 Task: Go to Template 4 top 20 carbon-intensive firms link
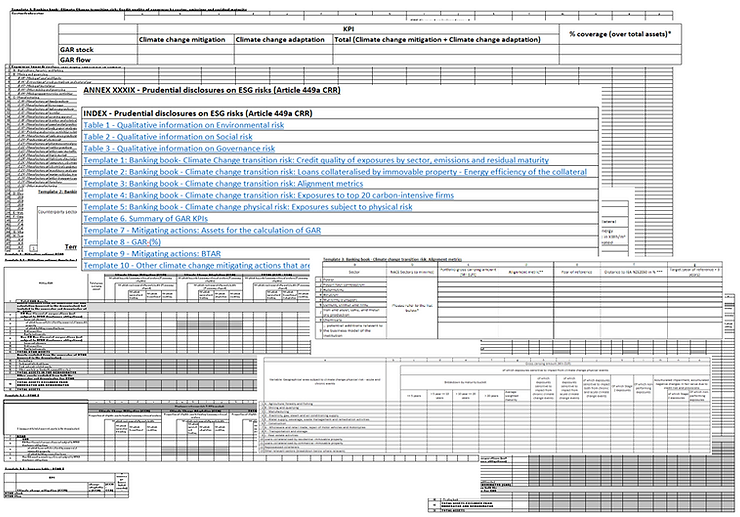point(269,195)
